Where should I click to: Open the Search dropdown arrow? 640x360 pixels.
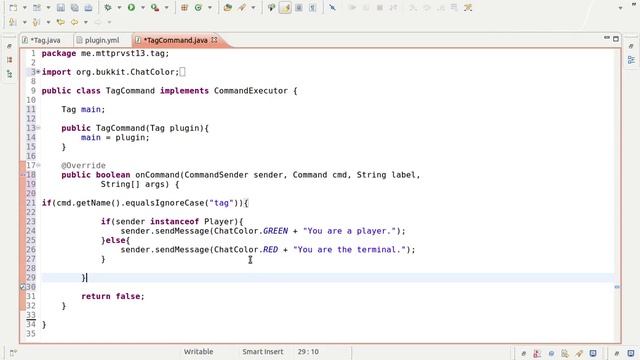coord(253,8)
